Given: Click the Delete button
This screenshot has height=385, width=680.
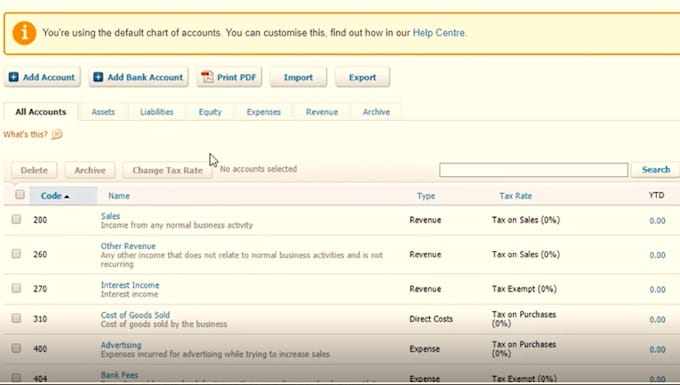Looking at the screenshot, I should coord(34,170).
